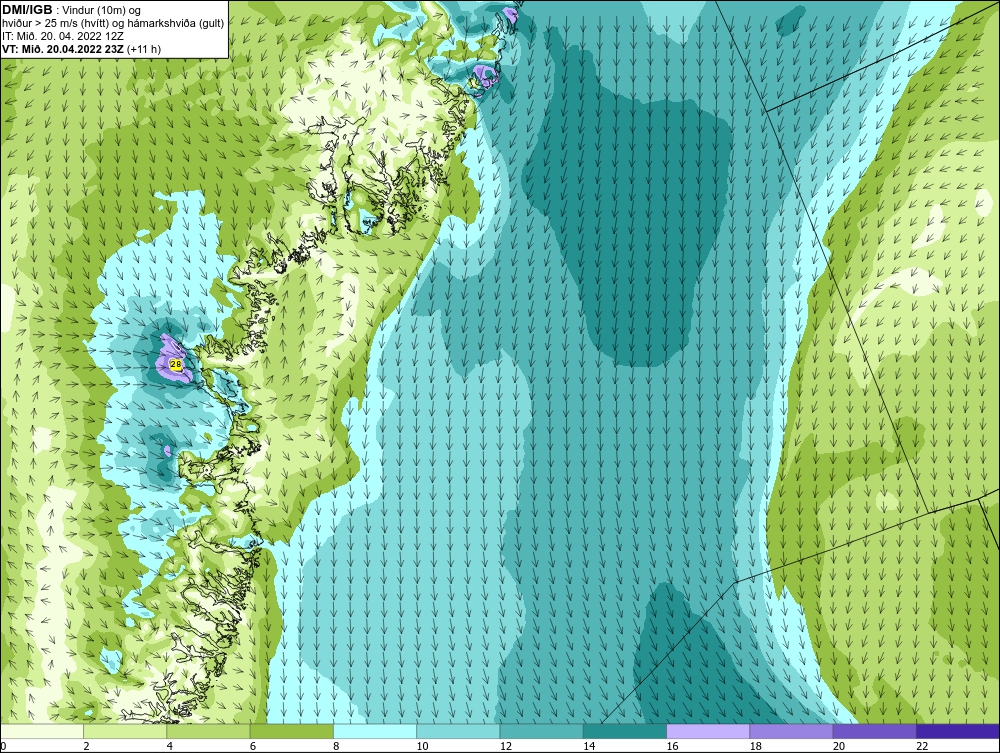Pick the 16–18 m/s light lavender swatch
Image resolution: width=1000 pixels, height=753 pixels.
708,731
